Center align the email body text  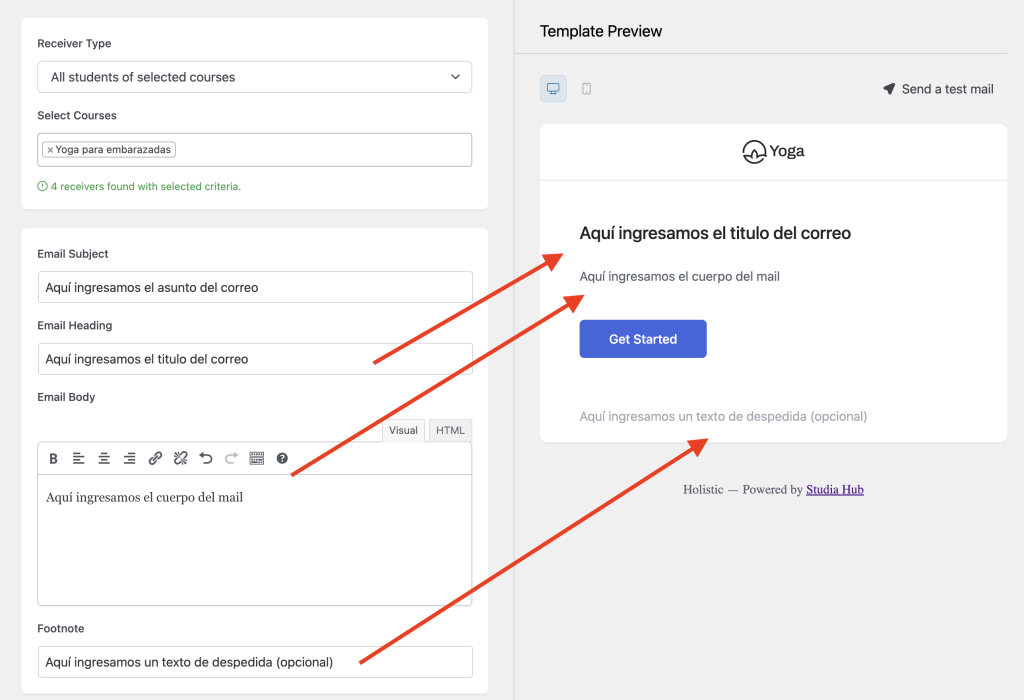pyautogui.click(x=104, y=458)
